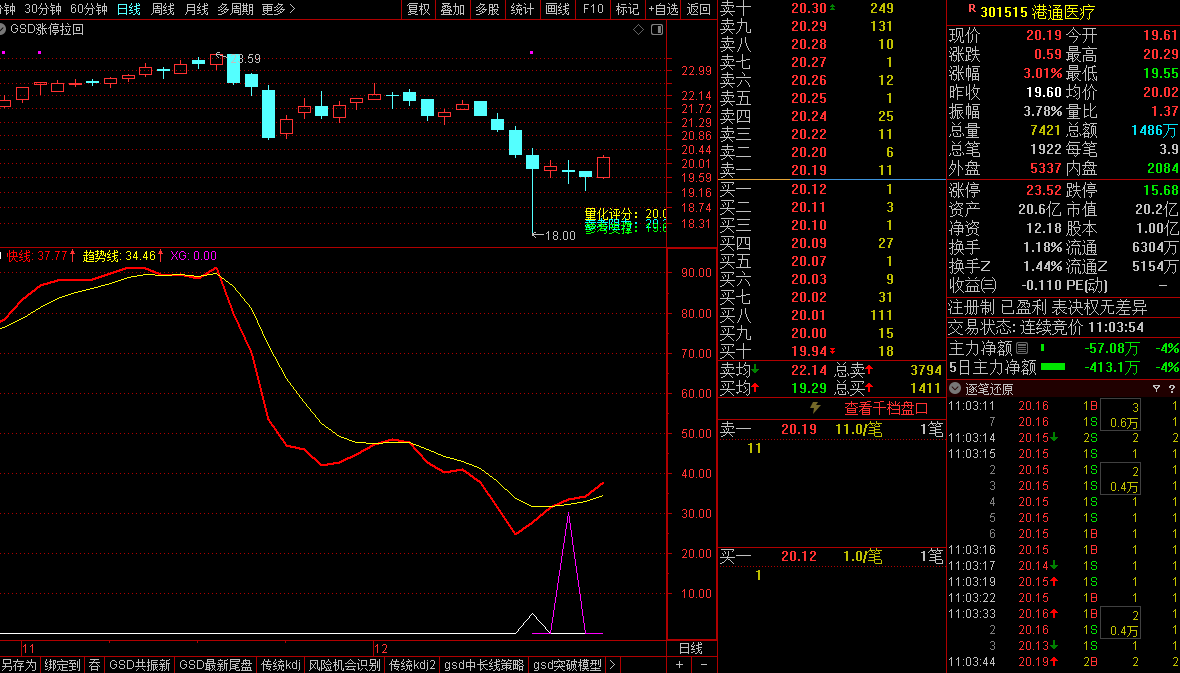Open the filter funnel icon in 逐笔还原
Viewport: 1180px width, 673px height.
coord(1156,389)
